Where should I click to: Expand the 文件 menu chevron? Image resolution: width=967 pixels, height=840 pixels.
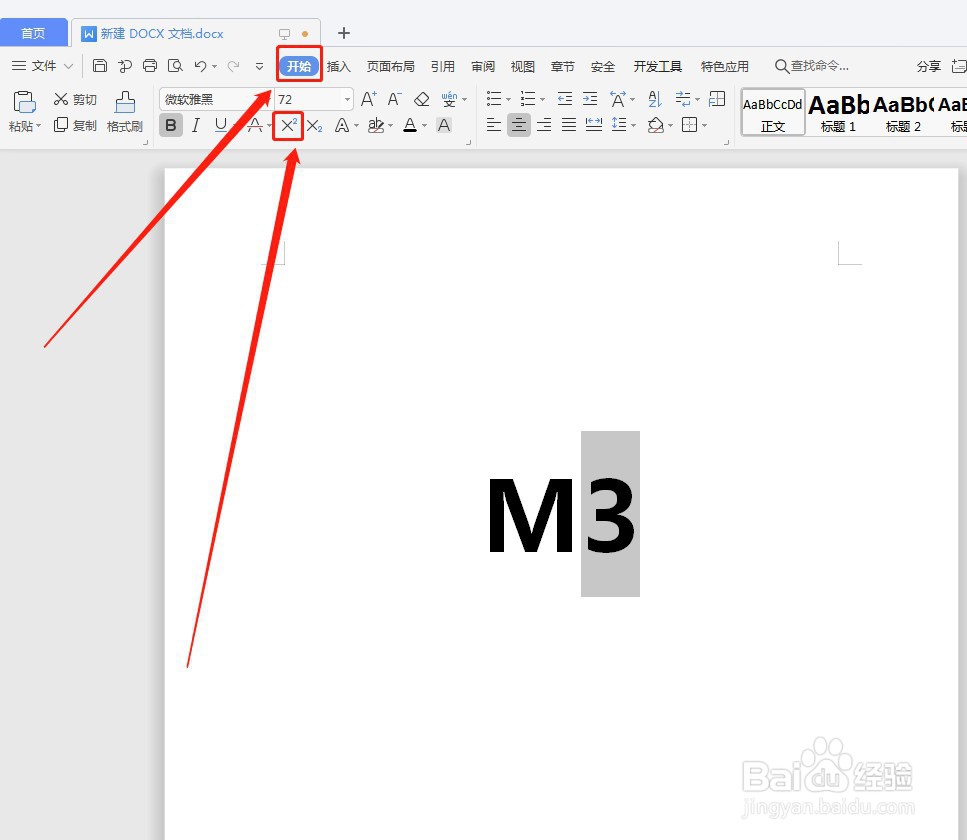pyautogui.click(x=68, y=66)
